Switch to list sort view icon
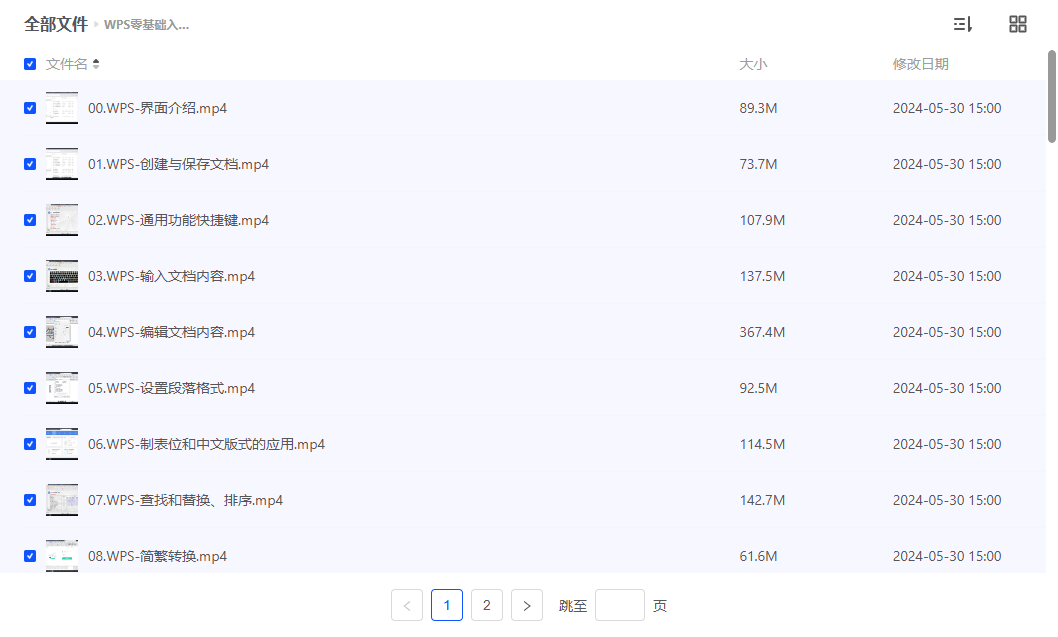Image resolution: width=1058 pixels, height=637 pixels. pos(963,24)
